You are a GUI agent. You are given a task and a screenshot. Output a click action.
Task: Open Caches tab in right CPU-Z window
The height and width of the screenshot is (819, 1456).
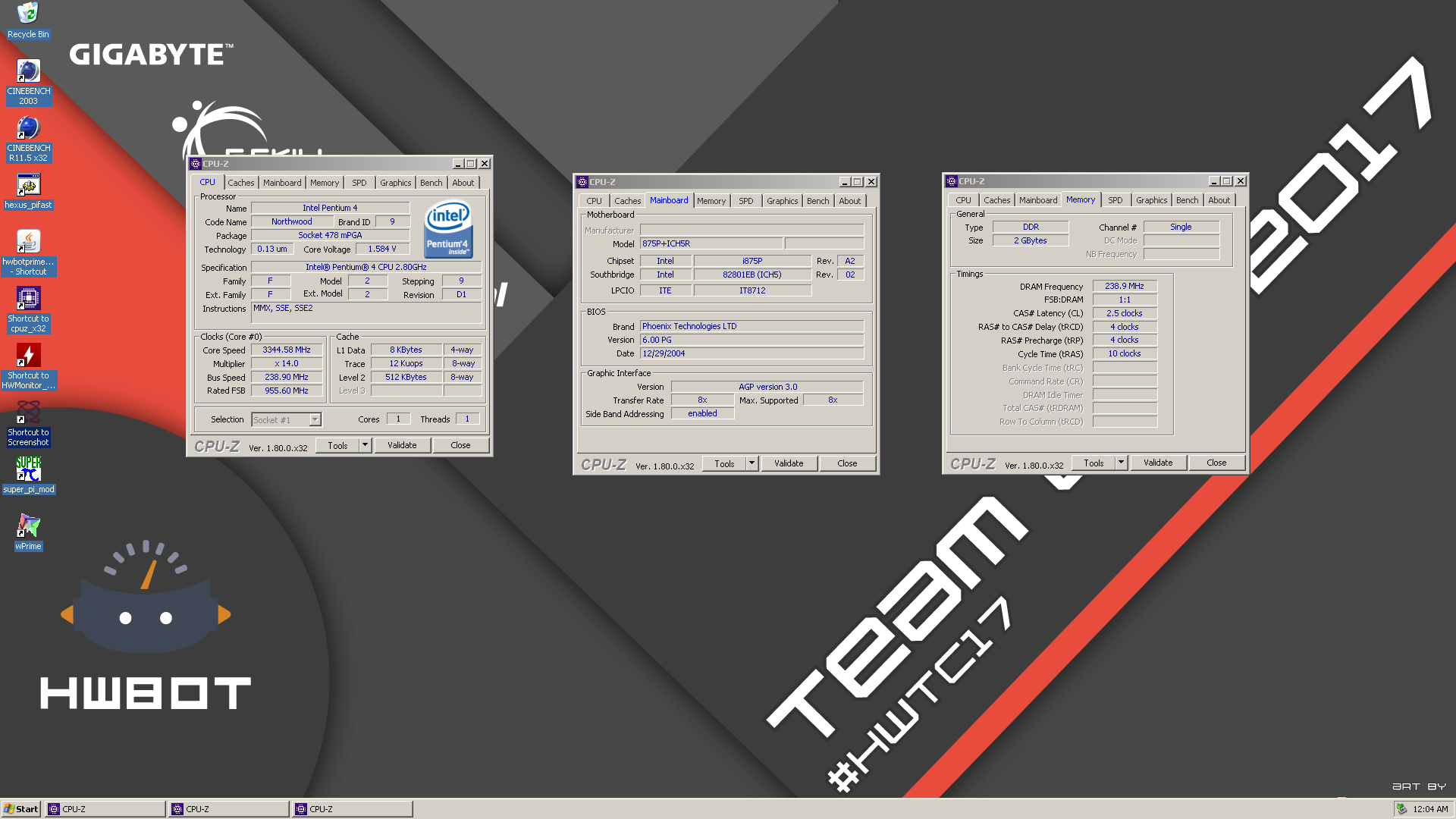click(997, 200)
